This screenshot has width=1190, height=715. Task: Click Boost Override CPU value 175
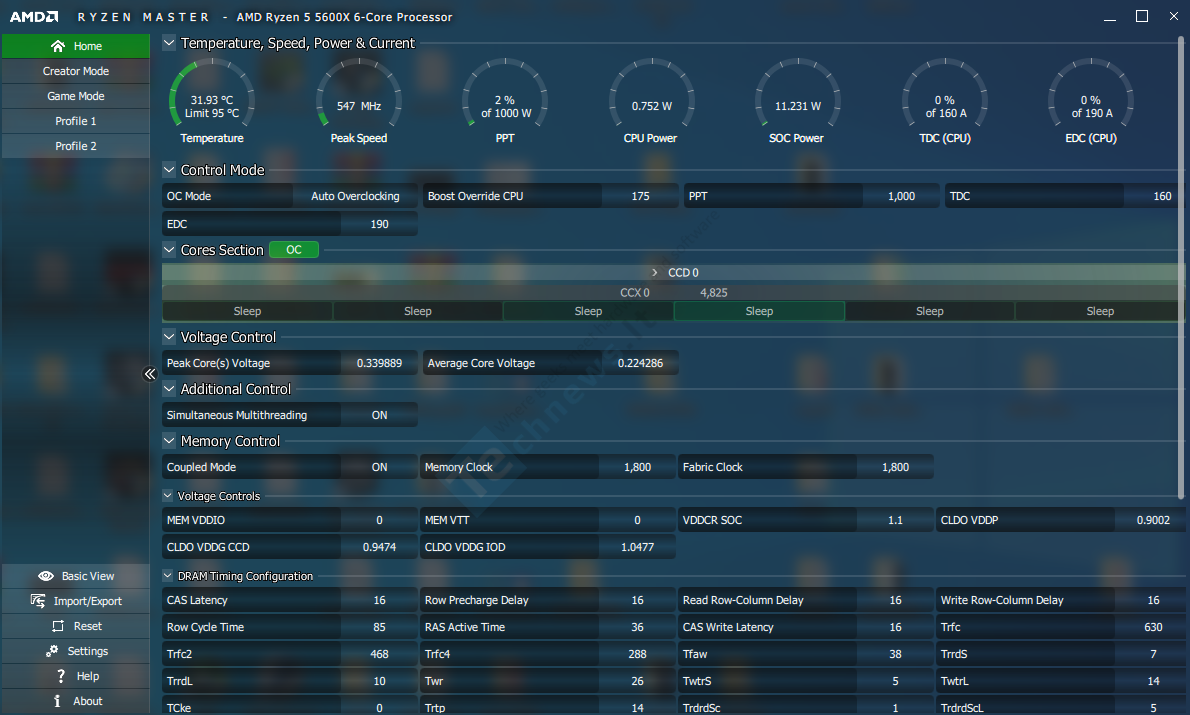click(x=641, y=196)
